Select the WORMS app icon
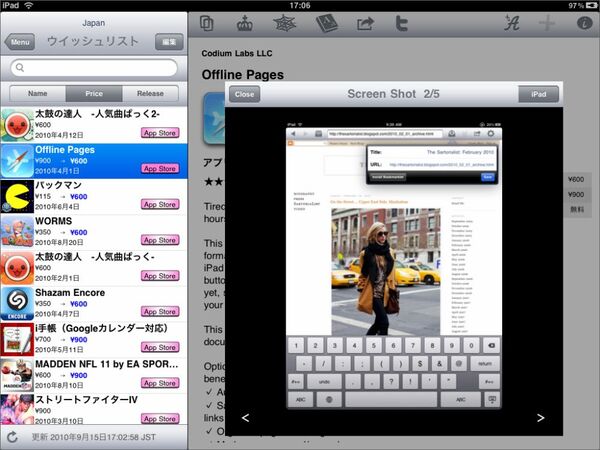Viewport: 600px width, 450px height. 17,233
